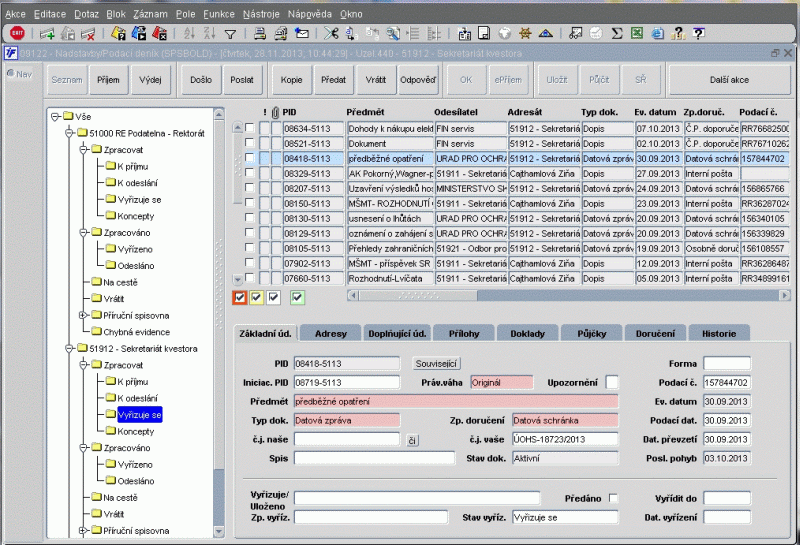The image size is (800, 545).
Task: Click the envelope mail toolbar icon
Action: tap(301, 33)
